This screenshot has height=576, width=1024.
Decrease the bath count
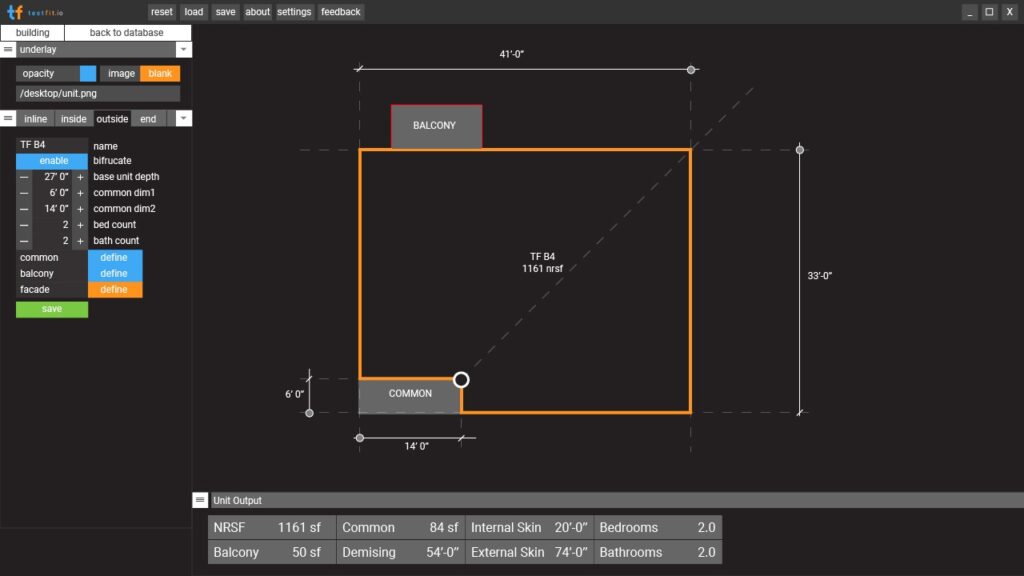24,241
